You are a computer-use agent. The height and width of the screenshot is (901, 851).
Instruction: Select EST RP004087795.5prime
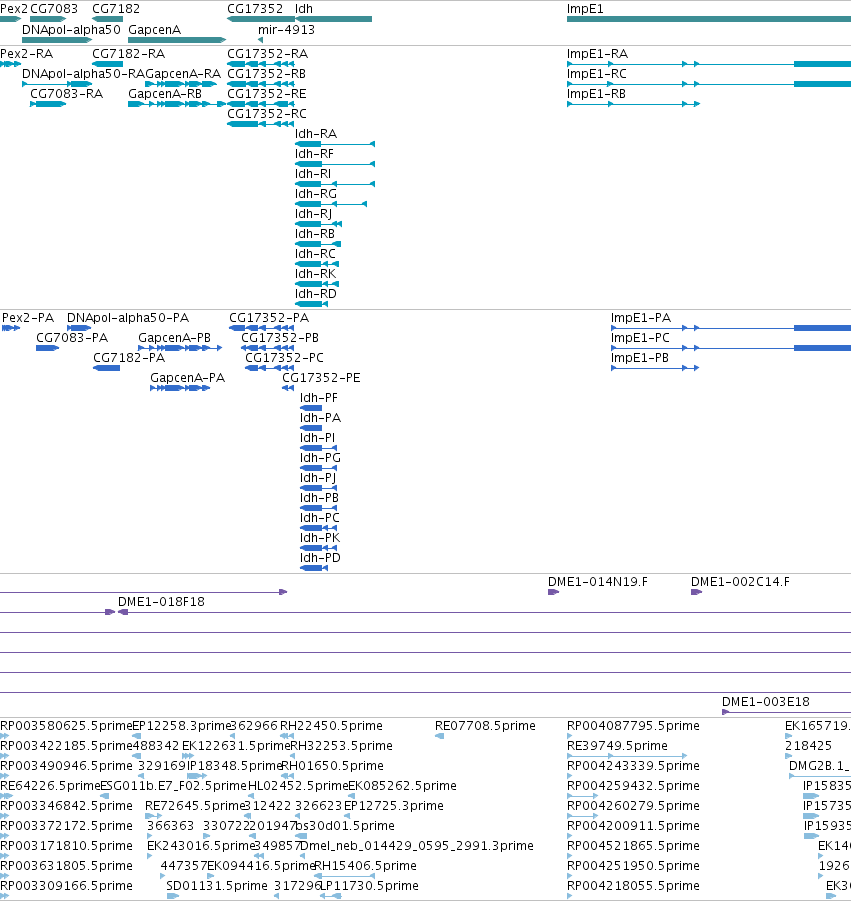click(x=633, y=726)
